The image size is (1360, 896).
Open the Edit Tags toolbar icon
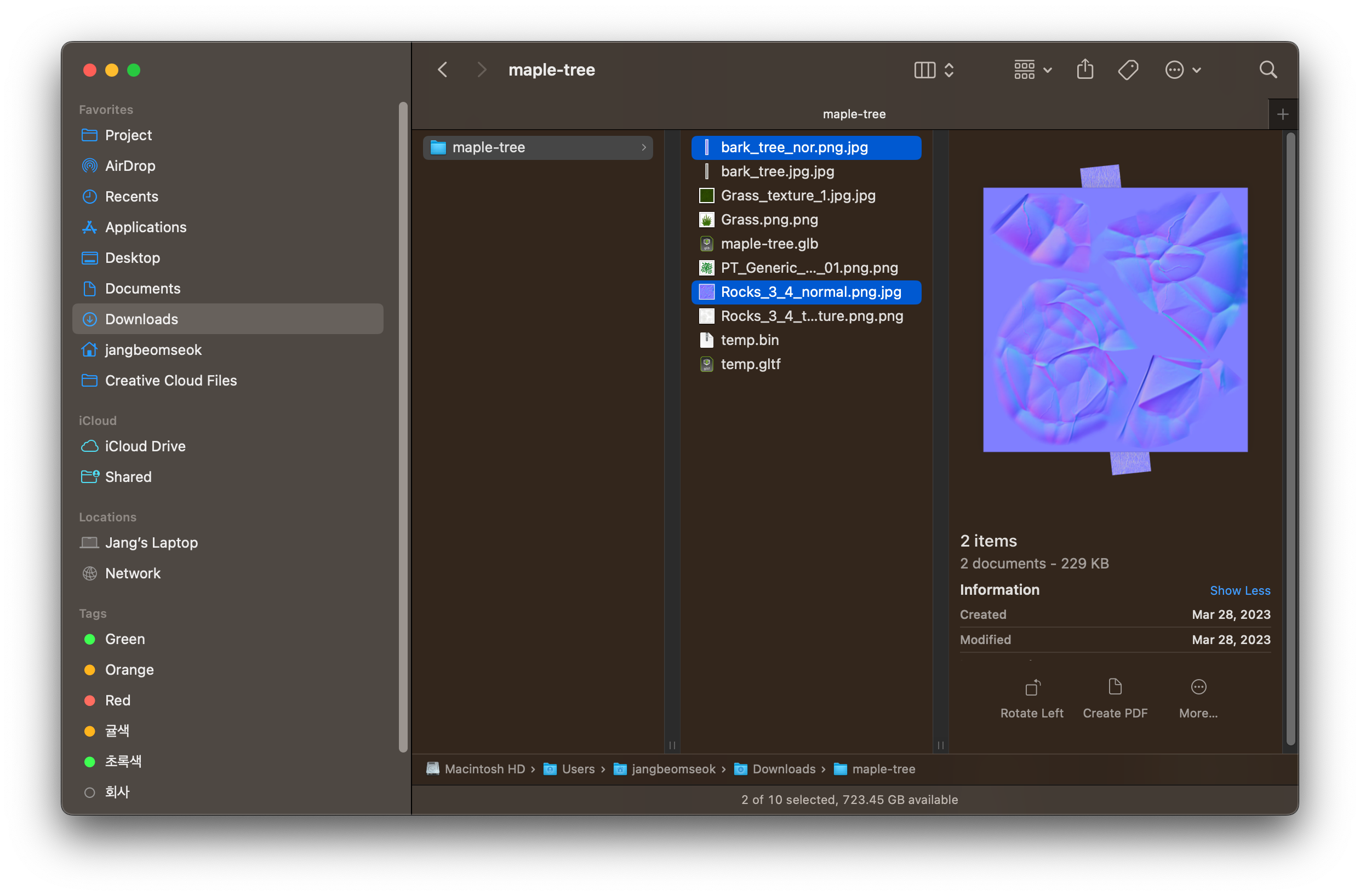(1127, 70)
